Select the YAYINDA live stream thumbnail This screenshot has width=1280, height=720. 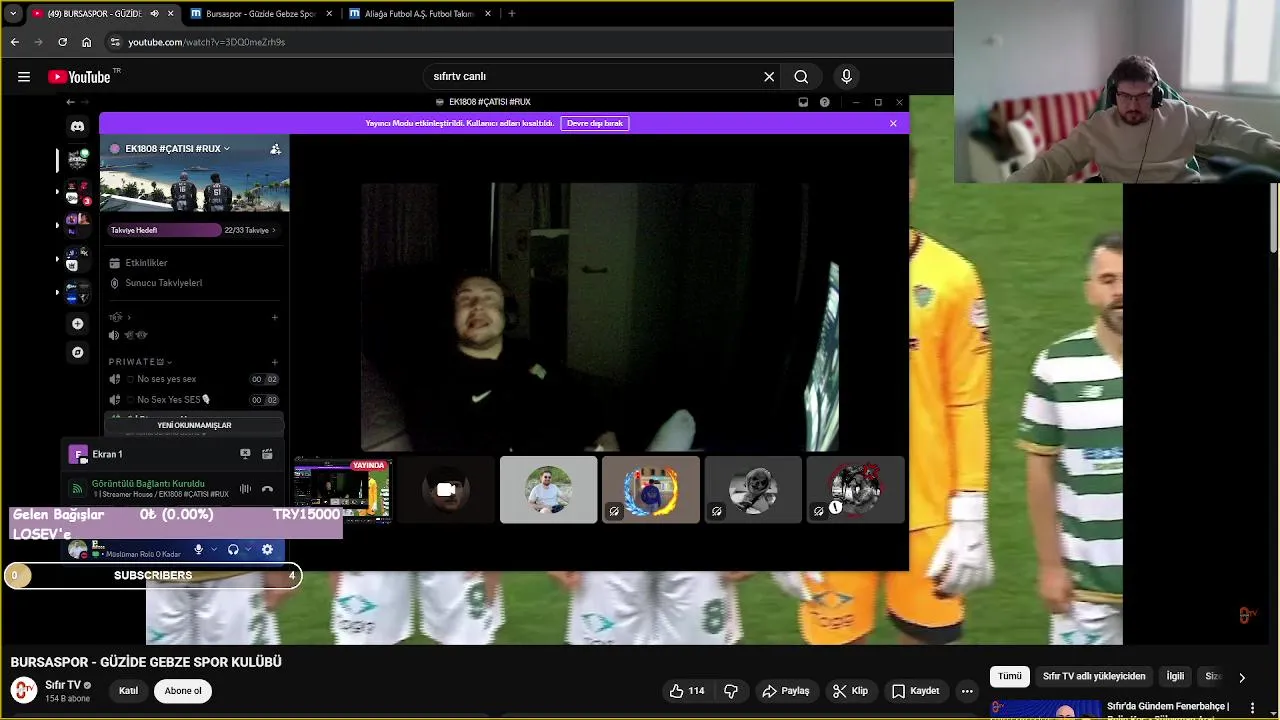coord(342,490)
